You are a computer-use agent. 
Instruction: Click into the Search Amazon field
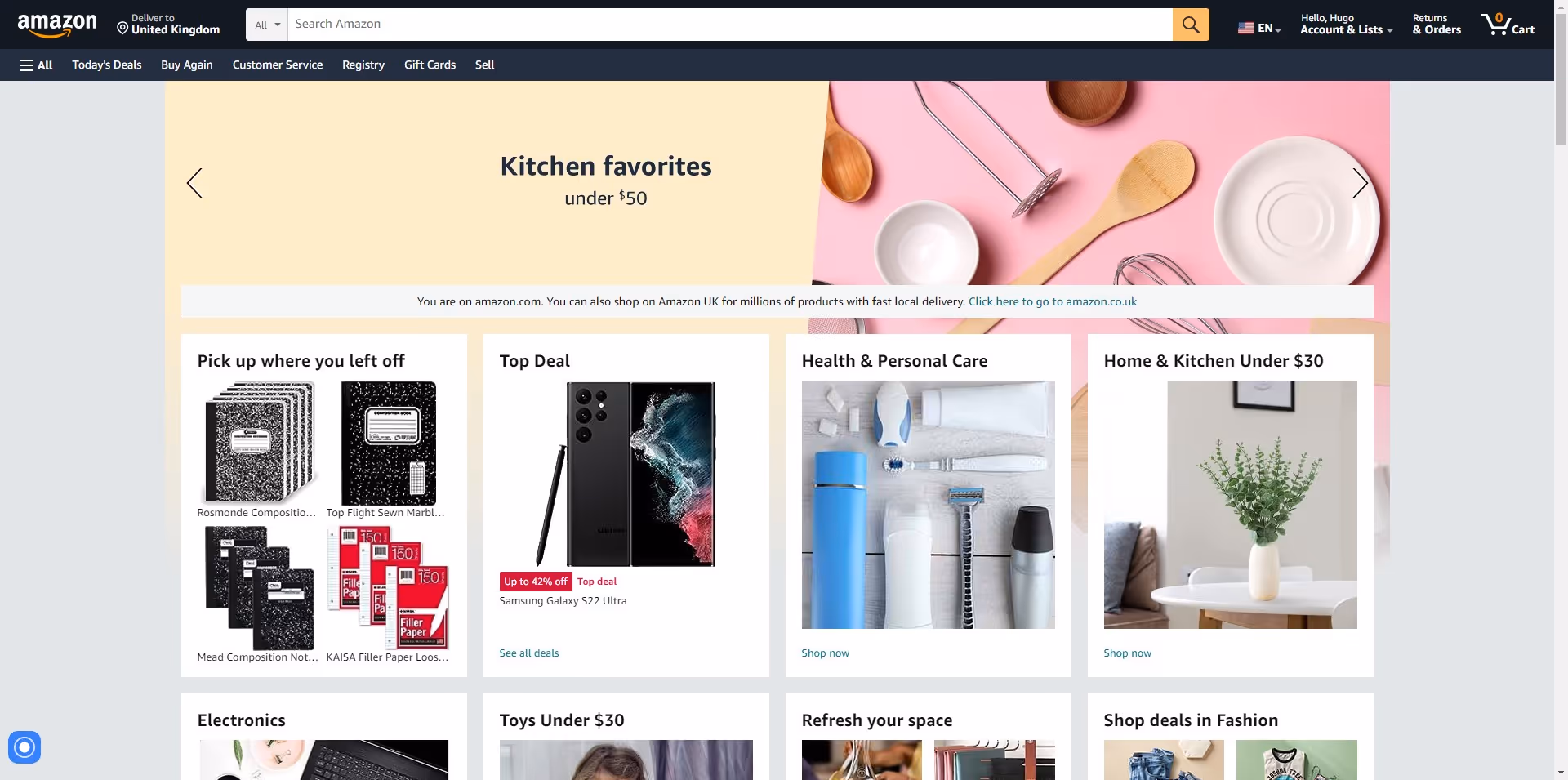729,25
